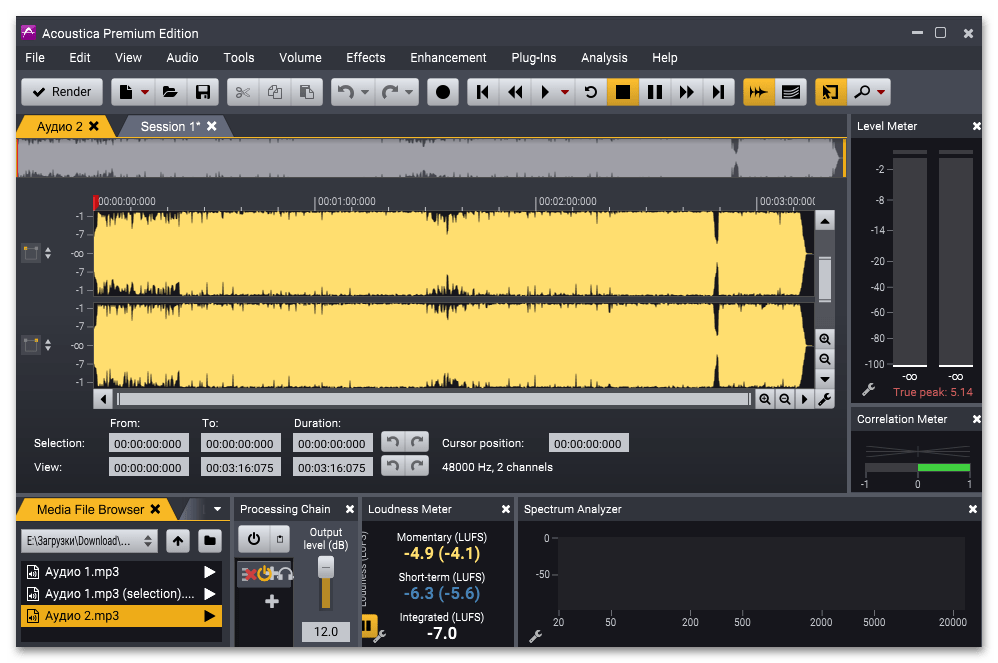Open the zoom tool dropdown arrow
Screen dimensions: 998x663
[881, 92]
